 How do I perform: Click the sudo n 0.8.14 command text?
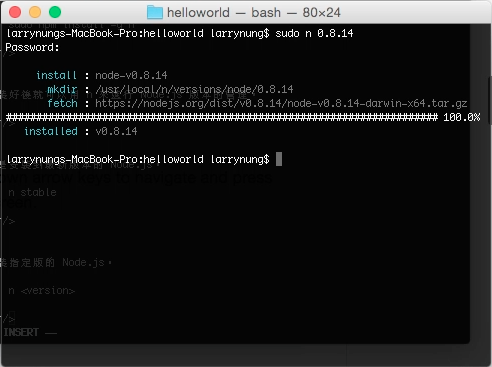click(314, 33)
